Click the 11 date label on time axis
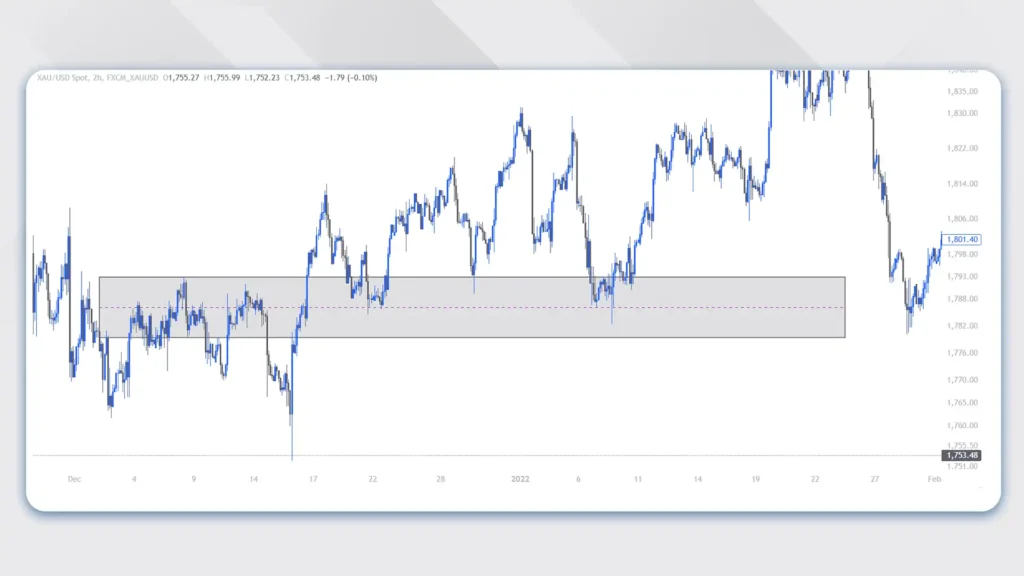Viewport: 1024px width, 576px height. pyautogui.click(x=637, y=479)
